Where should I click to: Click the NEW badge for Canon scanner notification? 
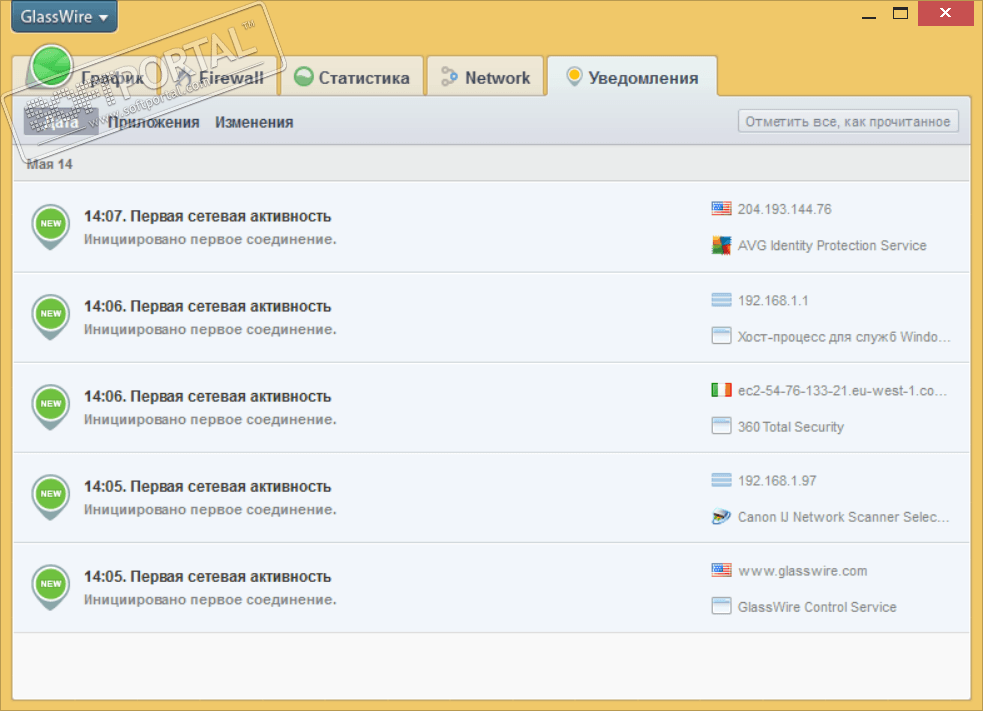tap(51, 497)
